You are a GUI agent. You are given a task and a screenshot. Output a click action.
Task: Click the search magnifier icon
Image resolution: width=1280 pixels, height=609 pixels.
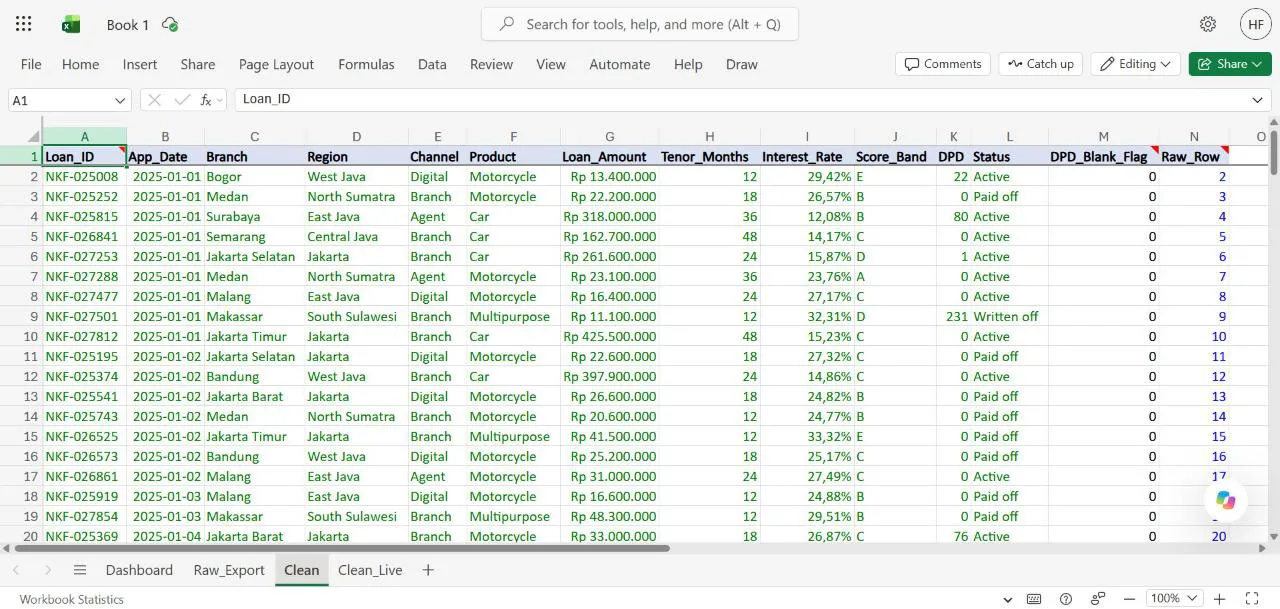point(507,24)
